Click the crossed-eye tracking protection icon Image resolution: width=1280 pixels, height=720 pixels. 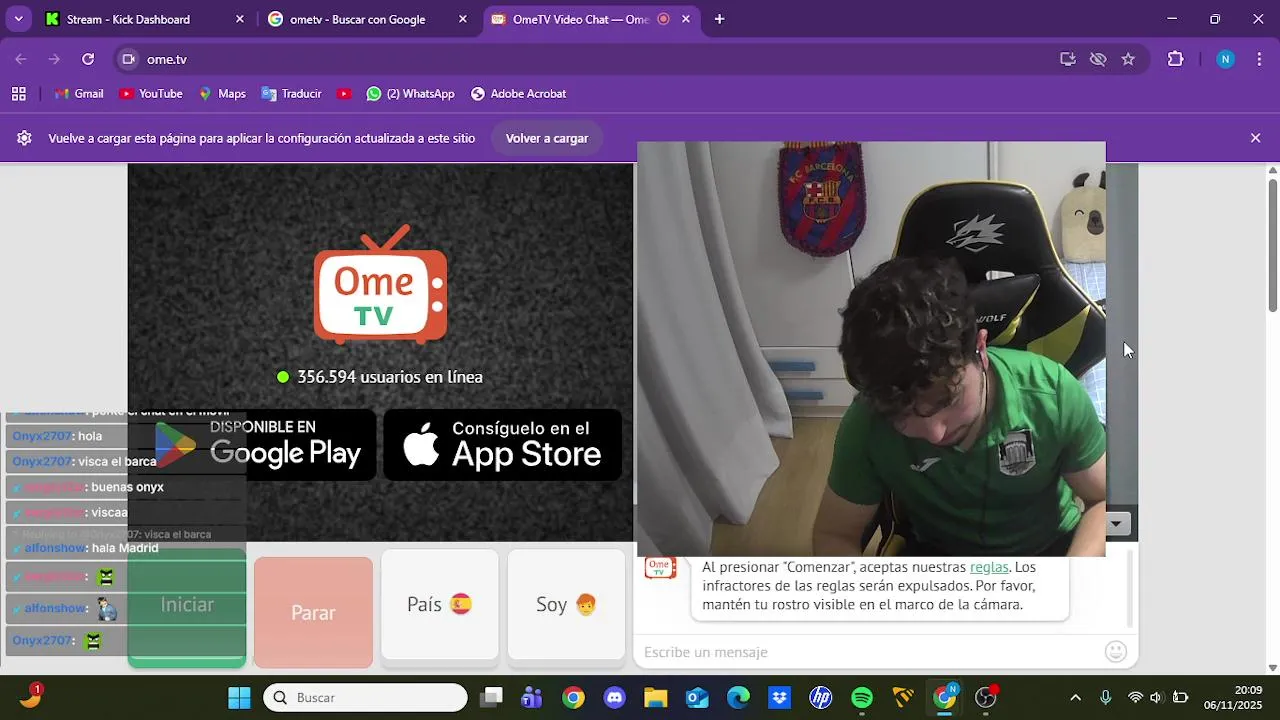[1098, 59]
